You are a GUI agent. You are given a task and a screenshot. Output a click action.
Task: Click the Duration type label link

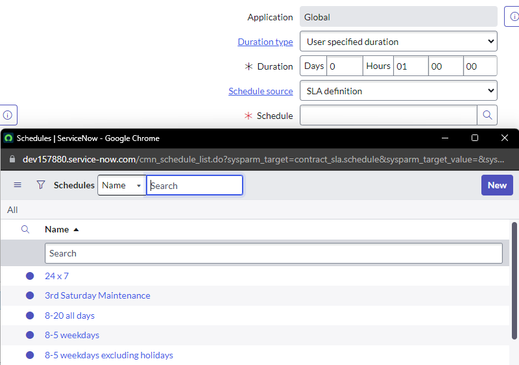(265, 42)
